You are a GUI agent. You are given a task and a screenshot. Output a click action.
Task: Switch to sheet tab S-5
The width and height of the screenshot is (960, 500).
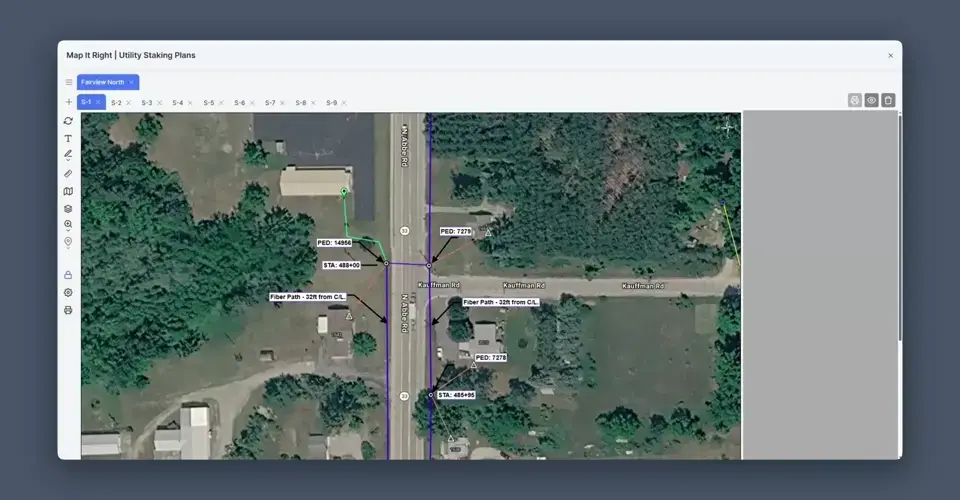tap(209, 103)
